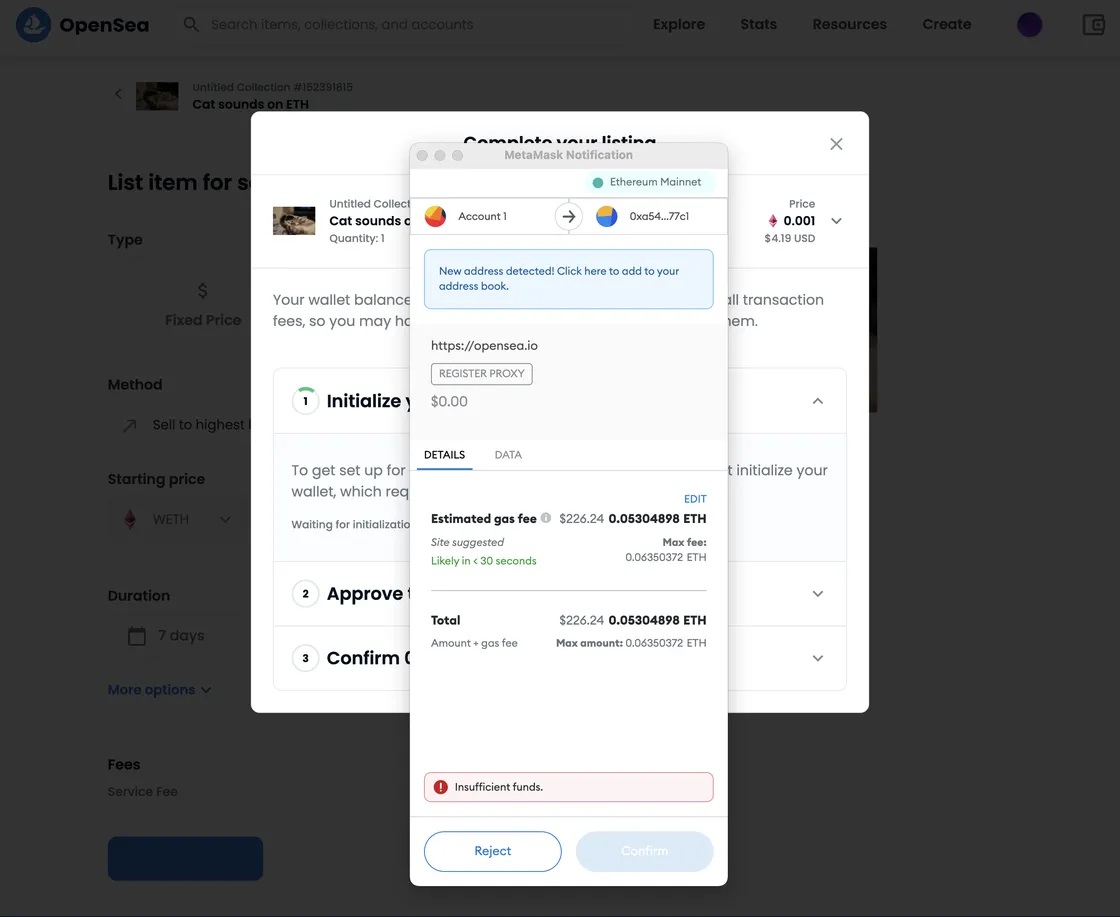Image resolution: width=1120 pixels, height=917 pixels.
Task: Reject the MetaMask transaction
Action: [x=493, y=851]
